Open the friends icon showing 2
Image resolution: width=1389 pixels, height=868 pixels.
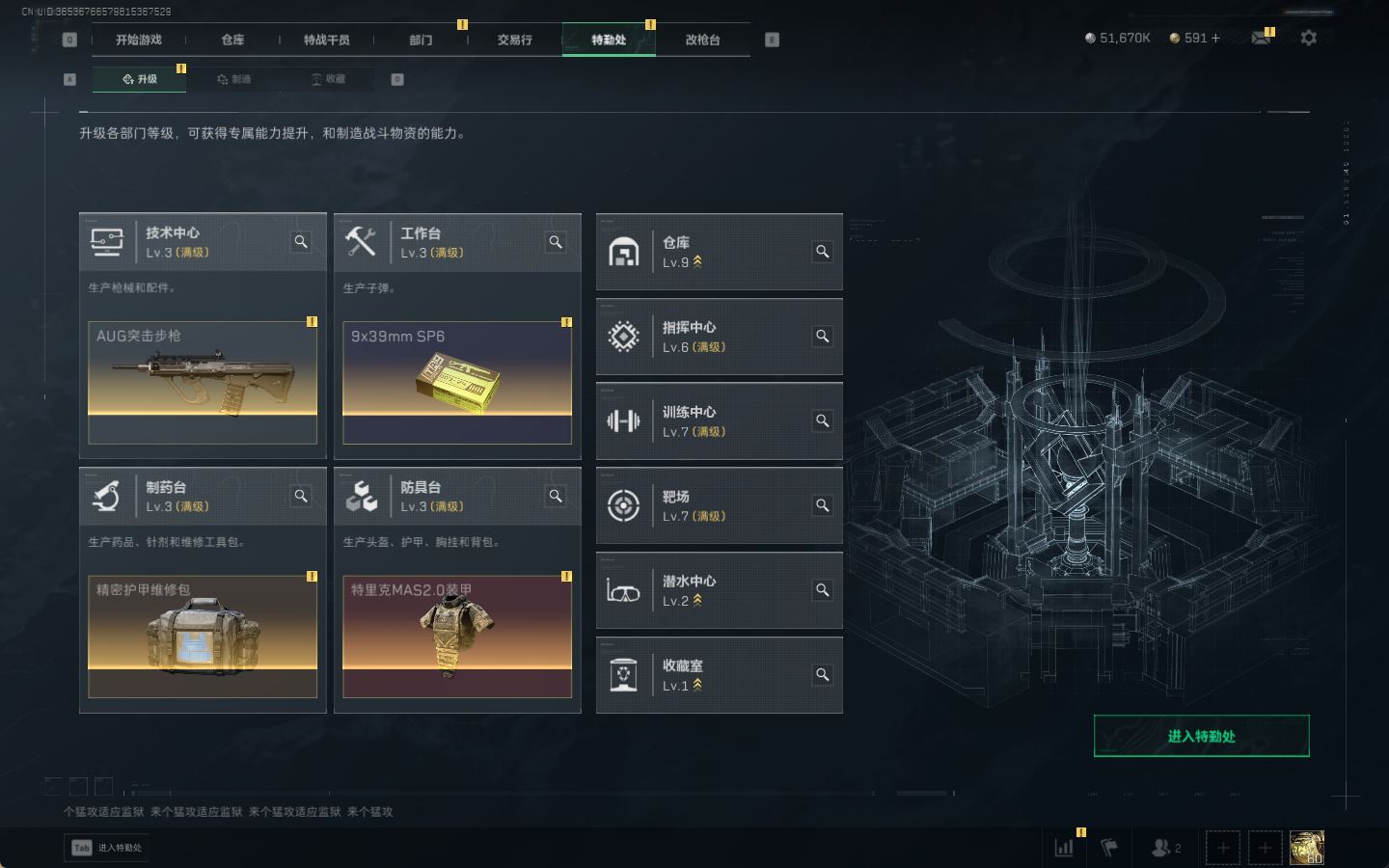pyautogui.click(x=1165, y=848)
